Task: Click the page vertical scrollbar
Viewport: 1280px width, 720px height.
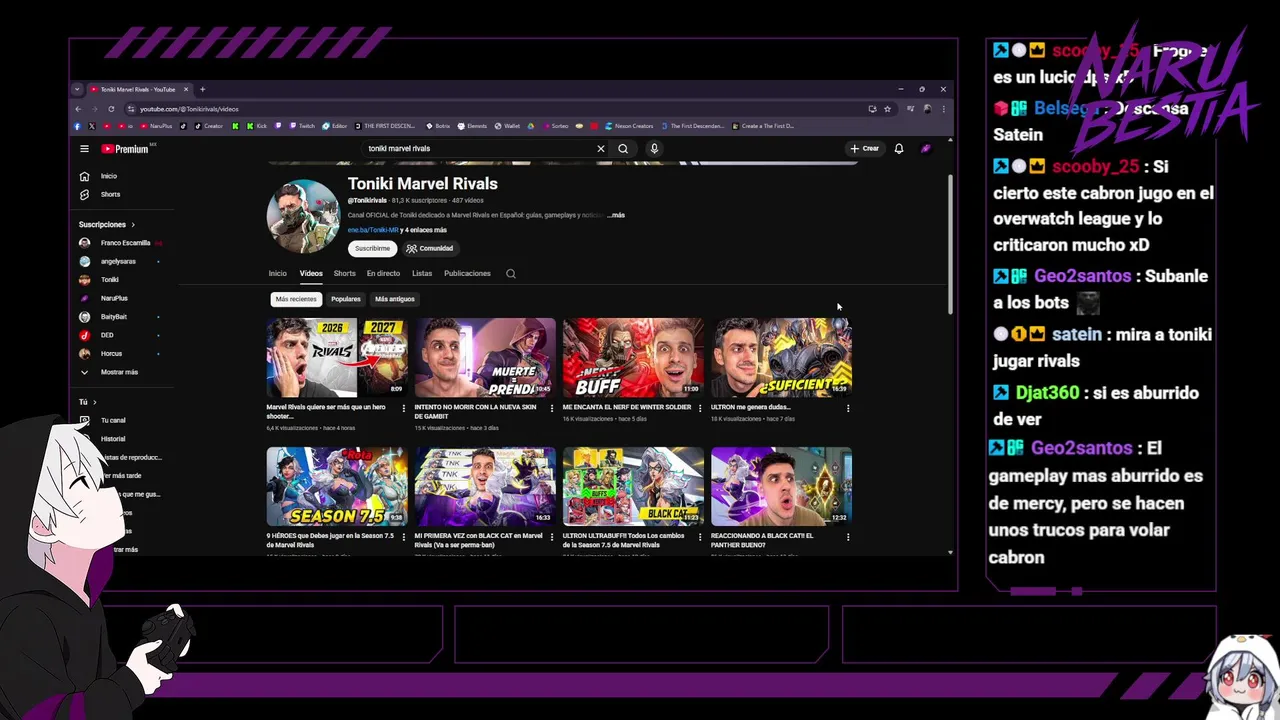Action: [950, 245]
